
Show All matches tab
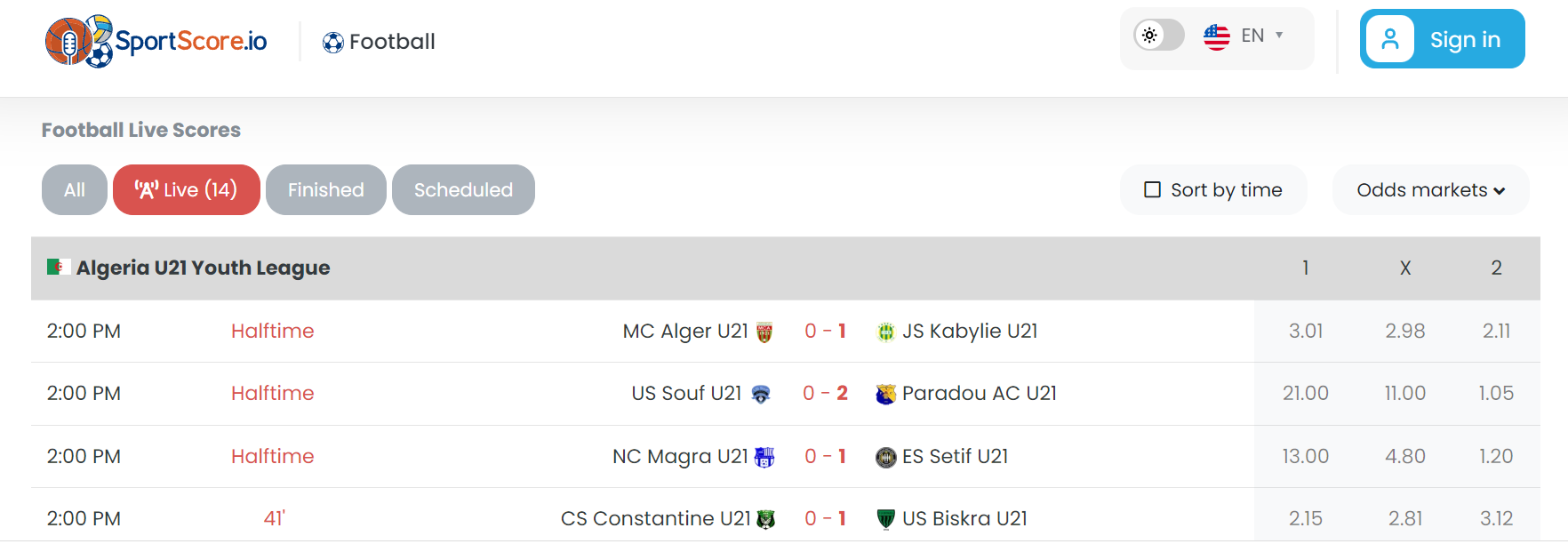75,189
